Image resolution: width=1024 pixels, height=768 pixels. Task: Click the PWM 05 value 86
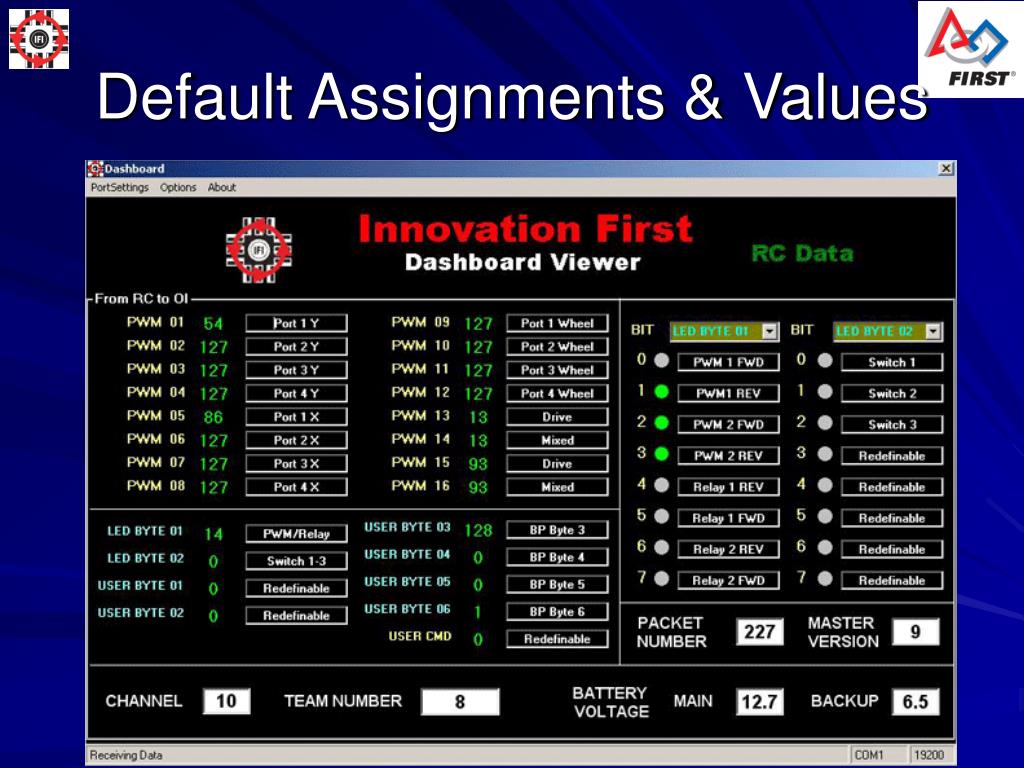[x=213, y=417]
